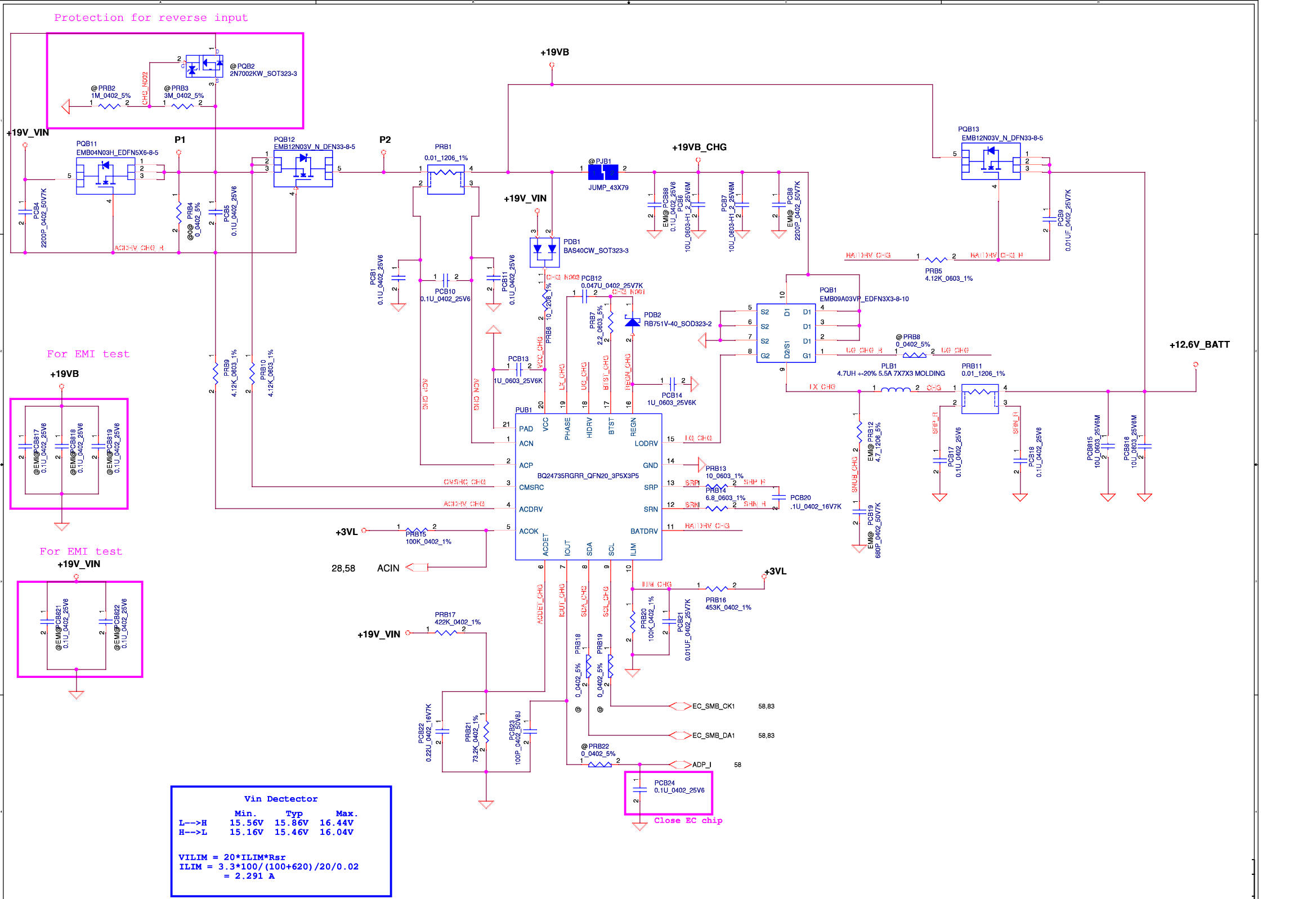Screen dimensions: 1316x899
Task: Click the PRB1 current sense resistor symbol
Action: 446,179
